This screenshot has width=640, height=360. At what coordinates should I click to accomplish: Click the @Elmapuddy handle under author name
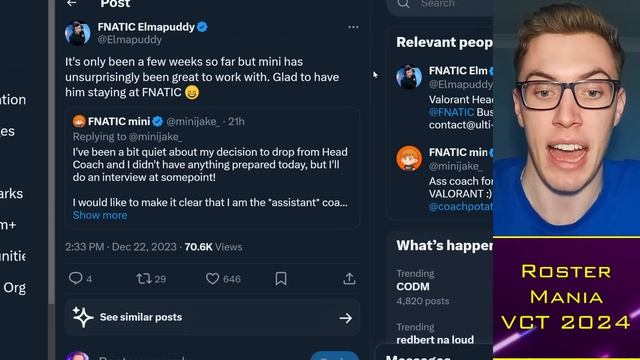130,40
